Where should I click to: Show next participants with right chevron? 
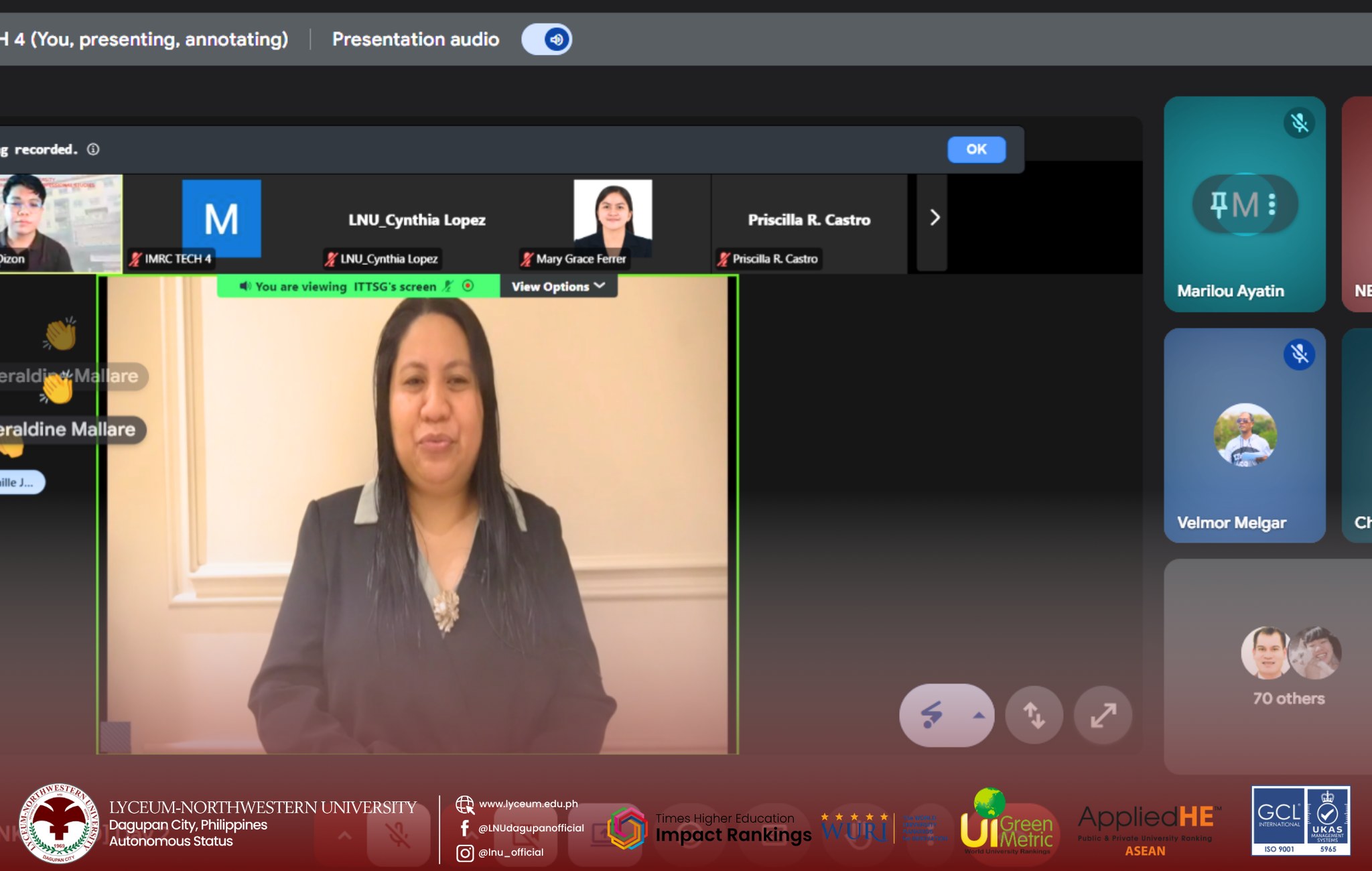click(934, 218)
